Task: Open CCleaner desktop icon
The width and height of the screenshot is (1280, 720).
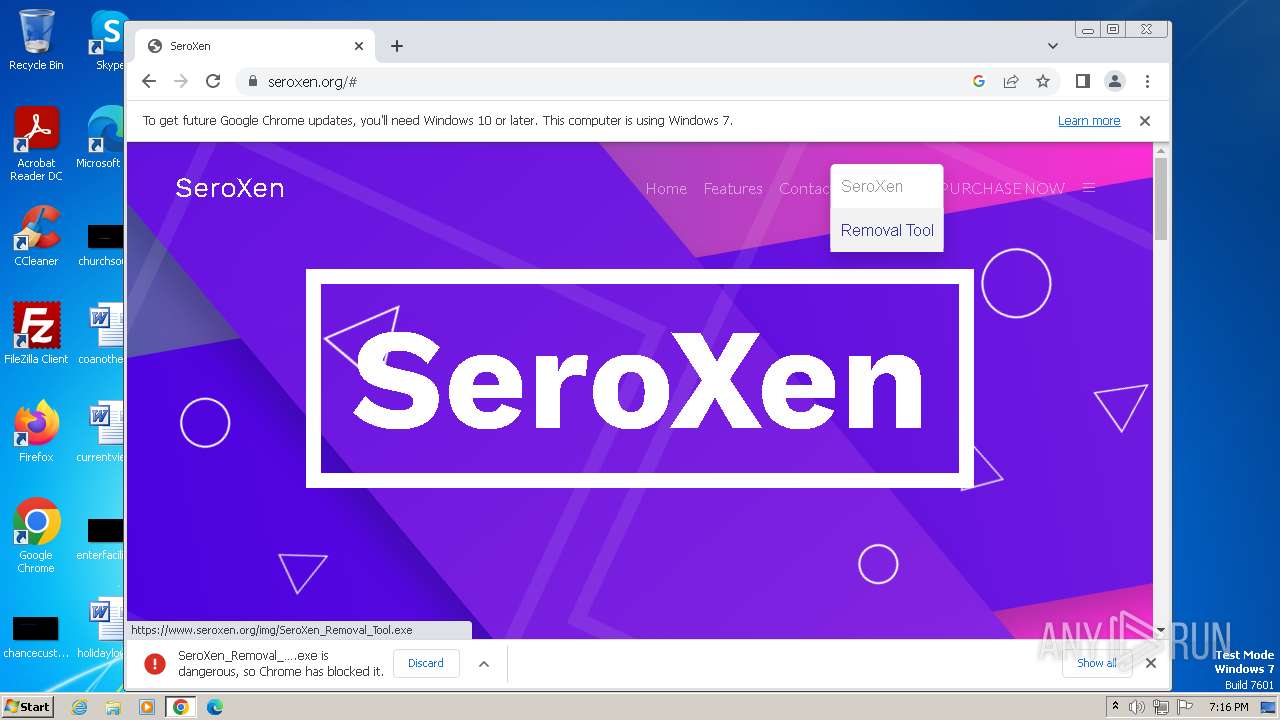Action: [36, 236]
